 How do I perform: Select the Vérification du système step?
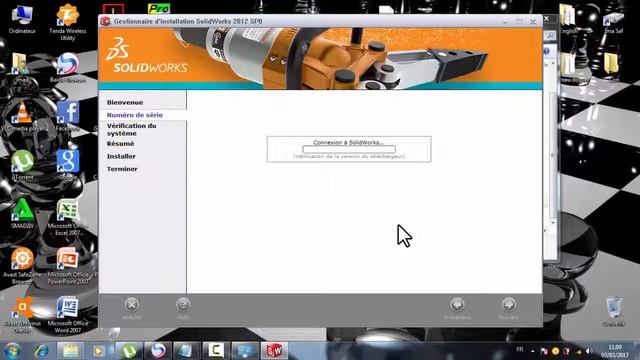click(131, 129)
